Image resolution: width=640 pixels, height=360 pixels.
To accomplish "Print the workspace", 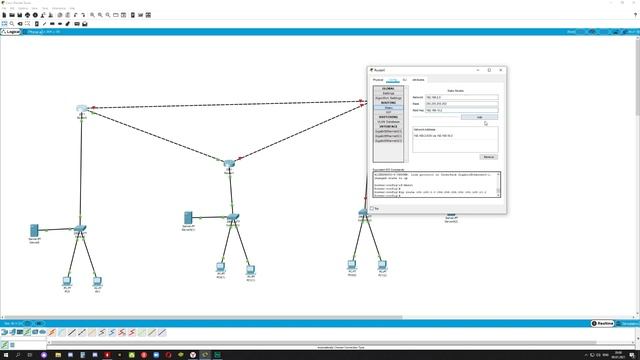I will (27, 15).
